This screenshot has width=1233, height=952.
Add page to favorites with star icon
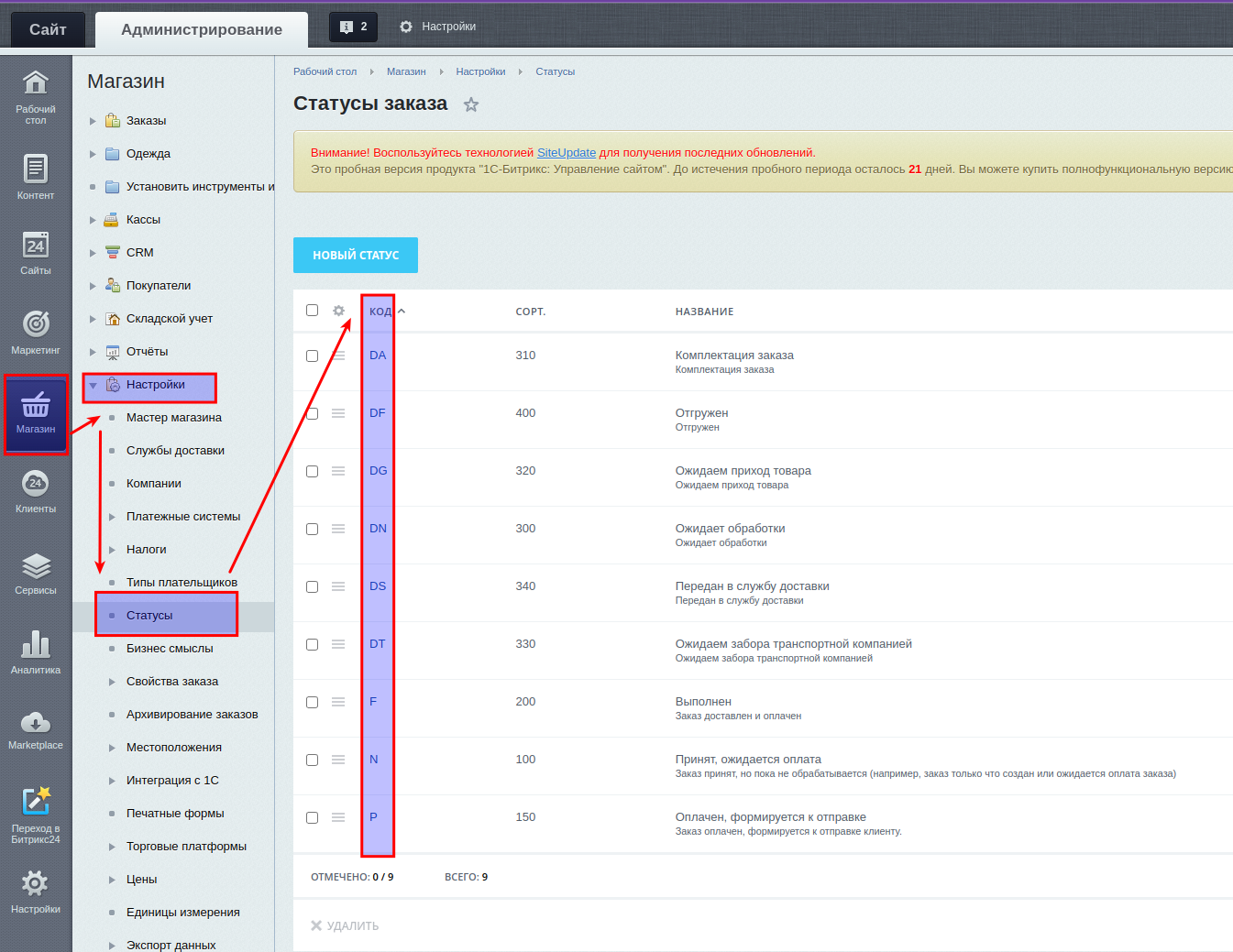pos(471,104)
